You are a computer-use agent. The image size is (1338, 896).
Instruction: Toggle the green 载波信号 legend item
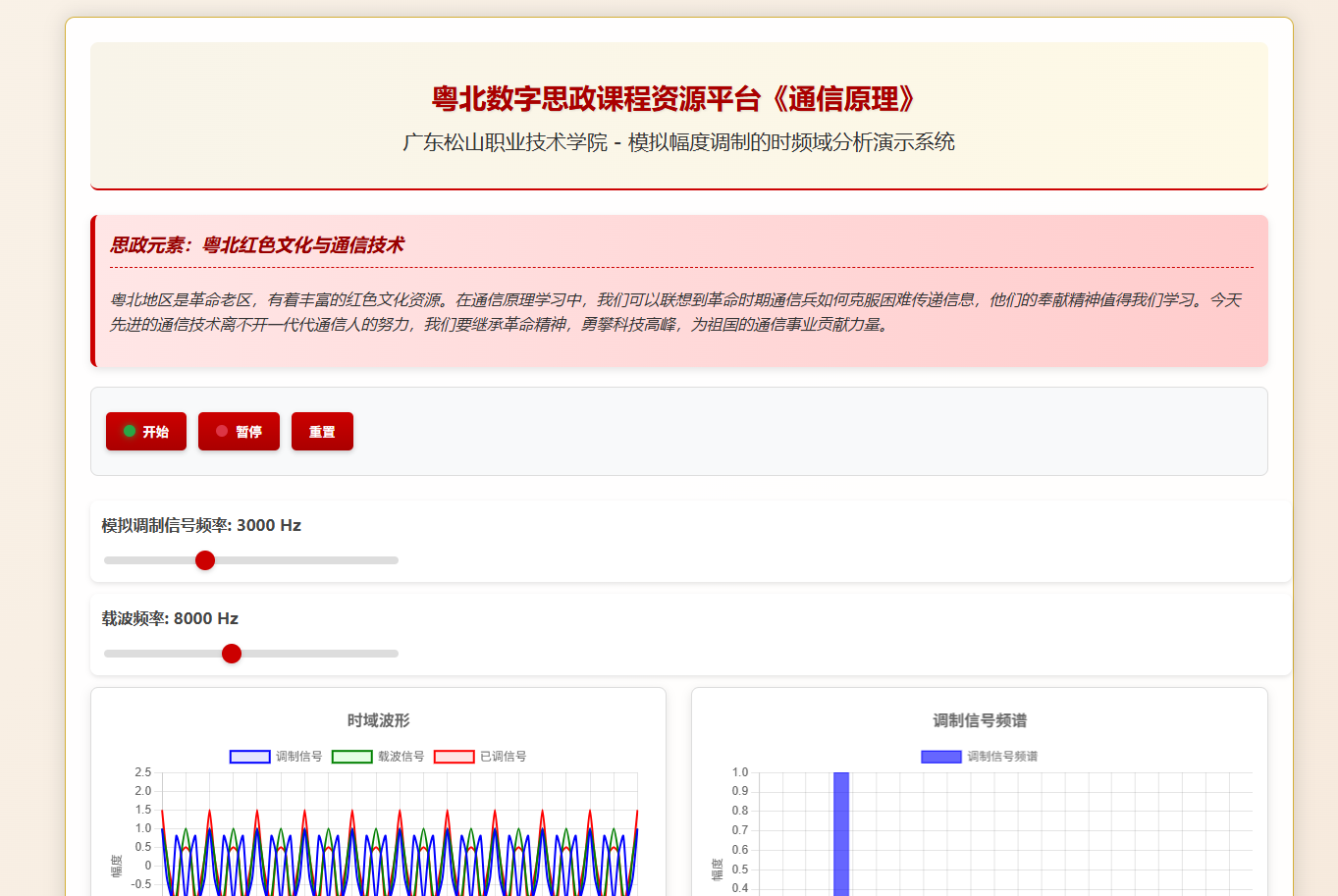pyautogui.click(x=378, y=757)
